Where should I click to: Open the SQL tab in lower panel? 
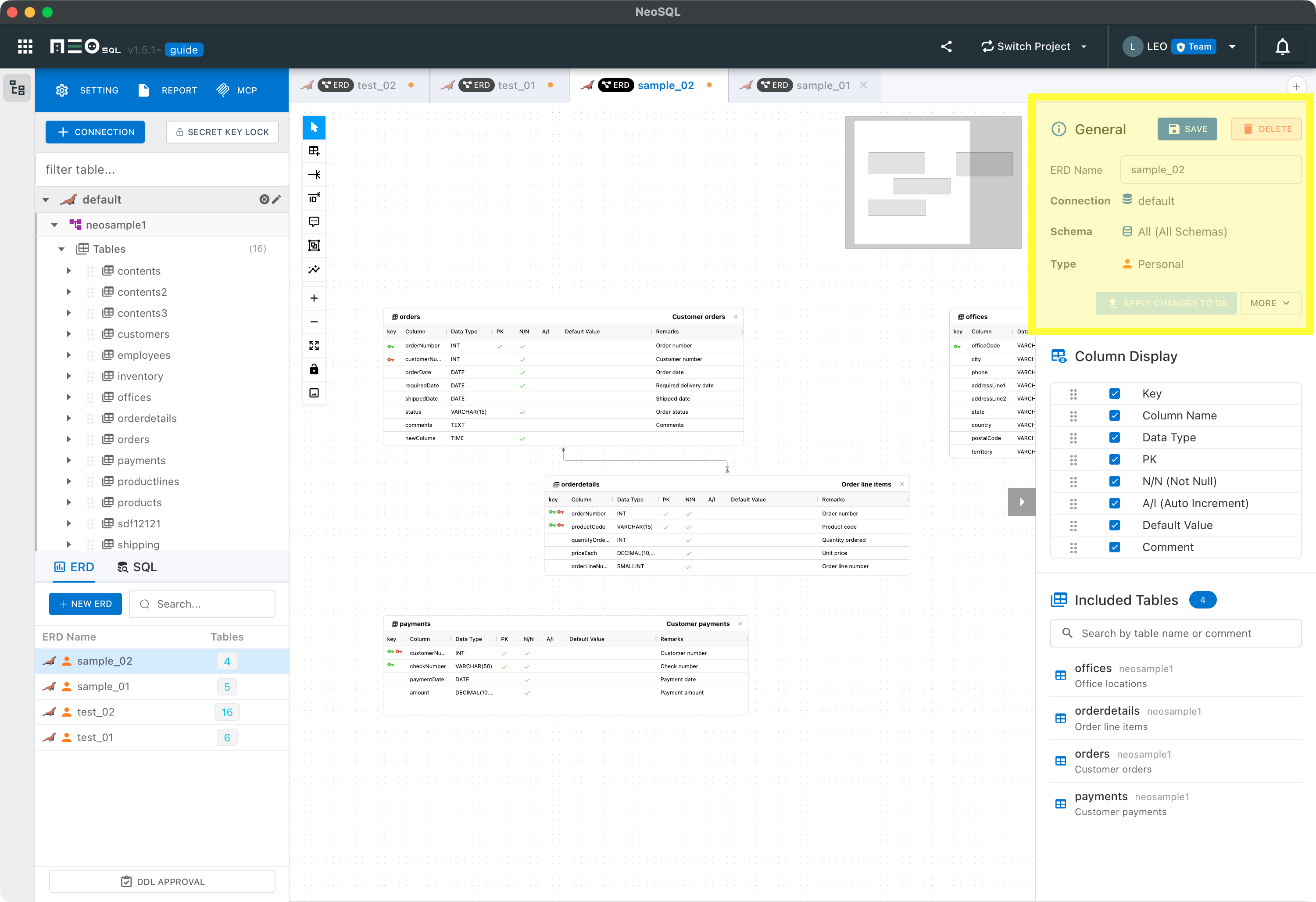tap(137, 567)
